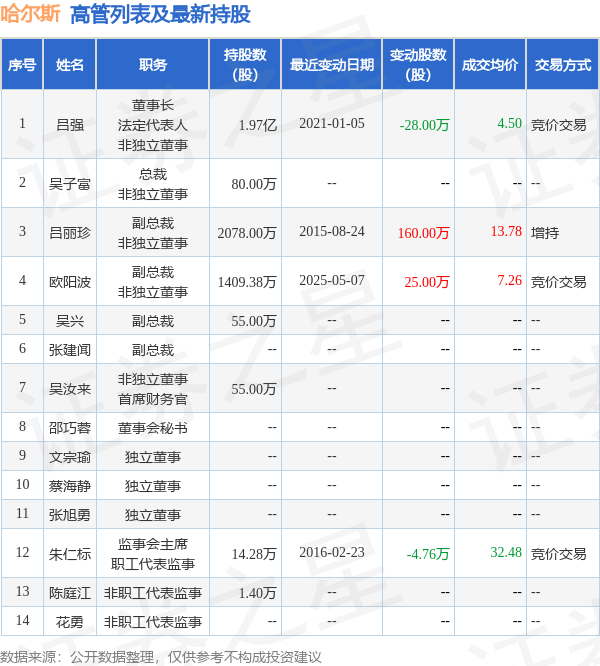Screen dimensions: 600x666
Task: Click 吕强's 竞价交易 transaction cell
Action: [558, 125]
